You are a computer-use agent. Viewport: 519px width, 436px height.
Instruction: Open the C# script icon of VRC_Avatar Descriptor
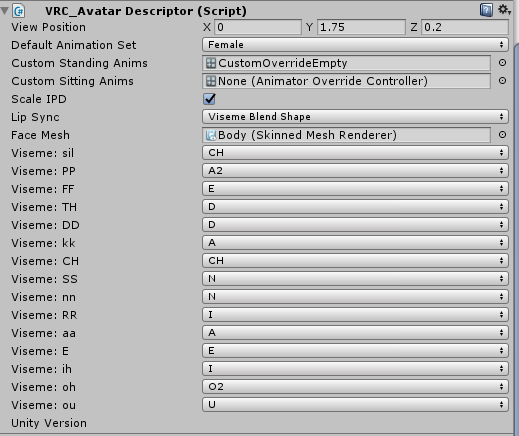click(x=19, y=11)
